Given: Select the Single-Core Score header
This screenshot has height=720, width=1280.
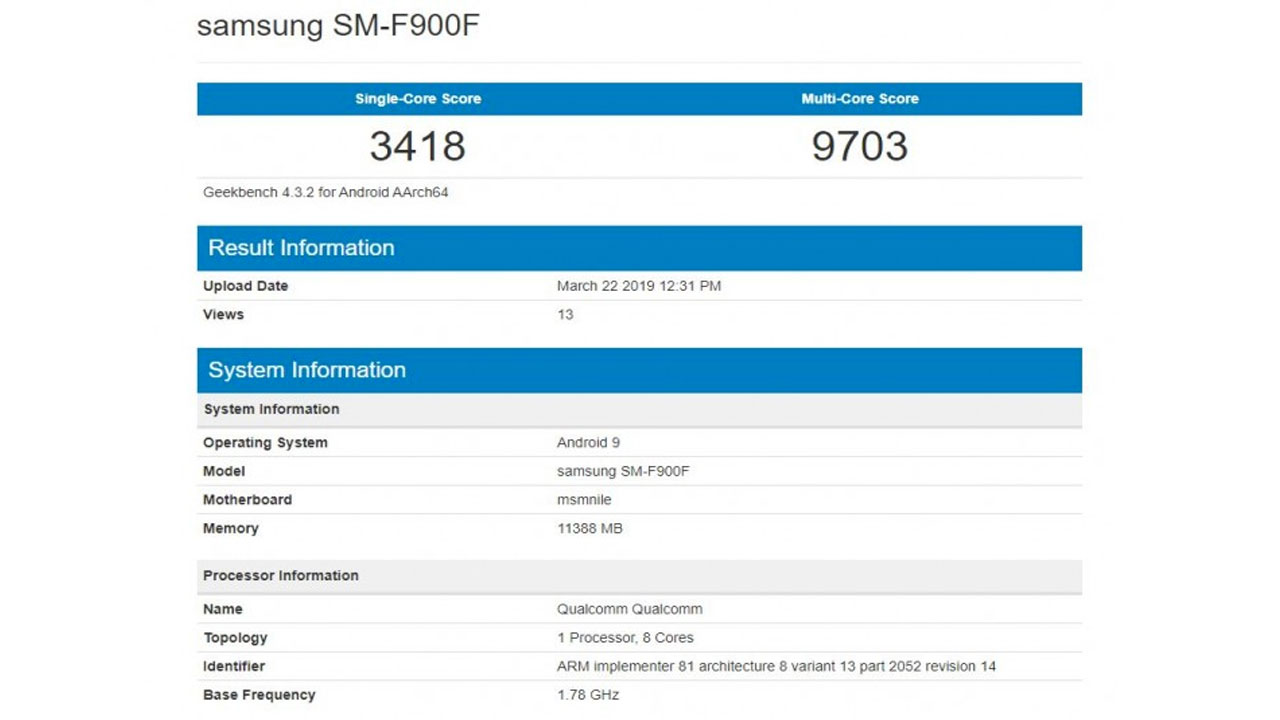Looking at the screenshot, I should click(x=418, y=99).
